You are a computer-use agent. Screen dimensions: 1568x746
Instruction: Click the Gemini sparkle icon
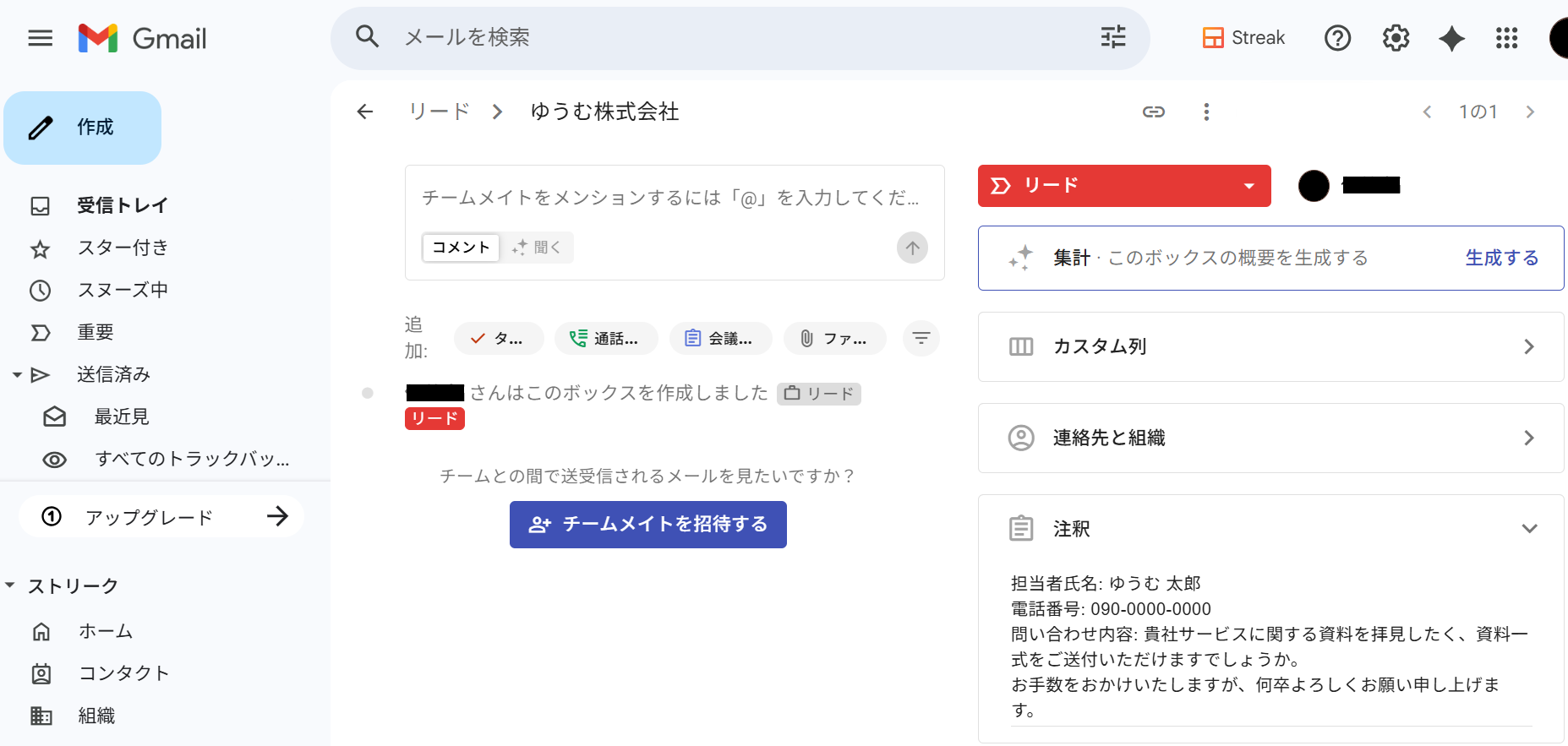coord(1451,38)
